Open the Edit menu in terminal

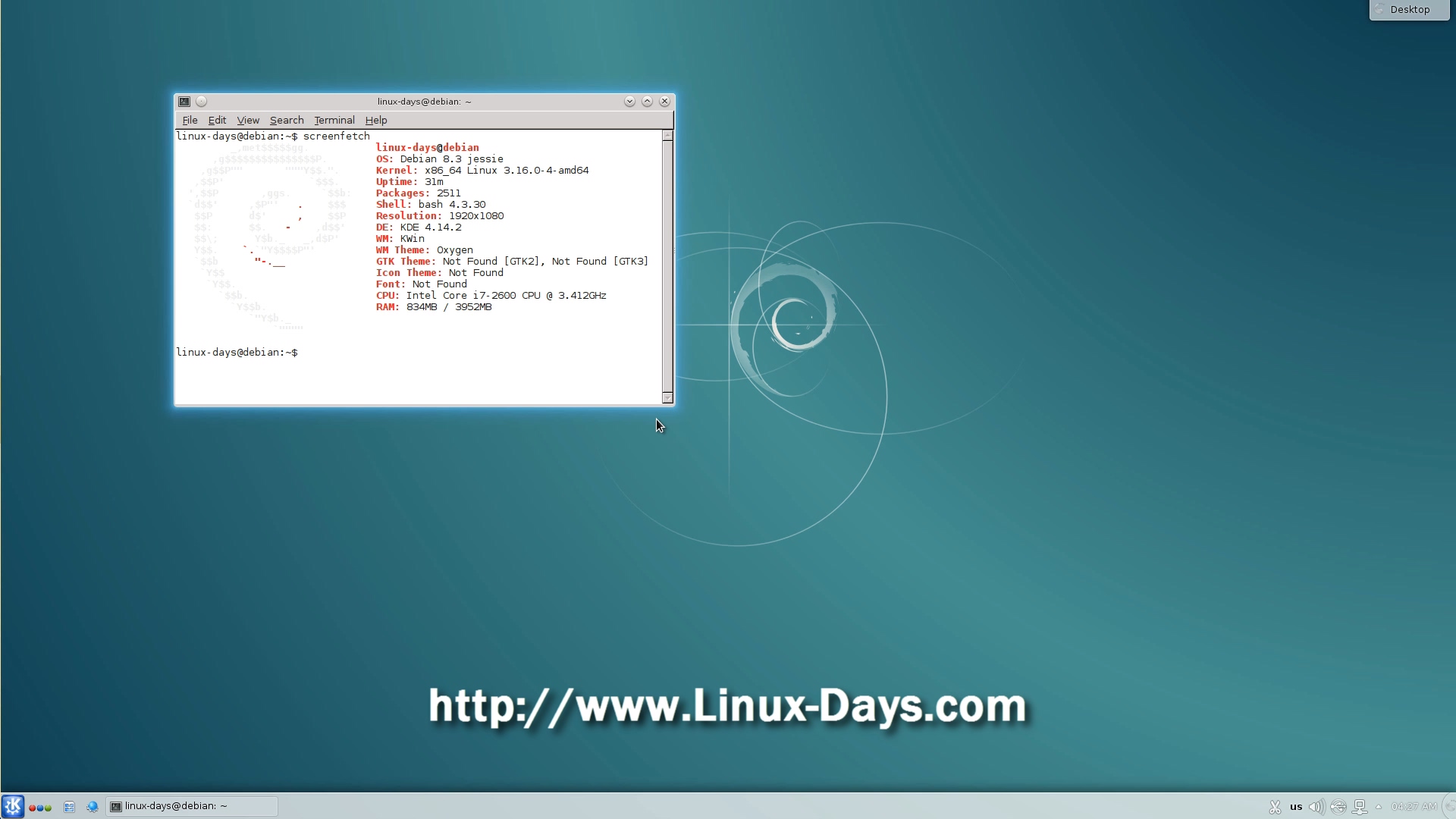pyautogui.click(x=217, y=120)
